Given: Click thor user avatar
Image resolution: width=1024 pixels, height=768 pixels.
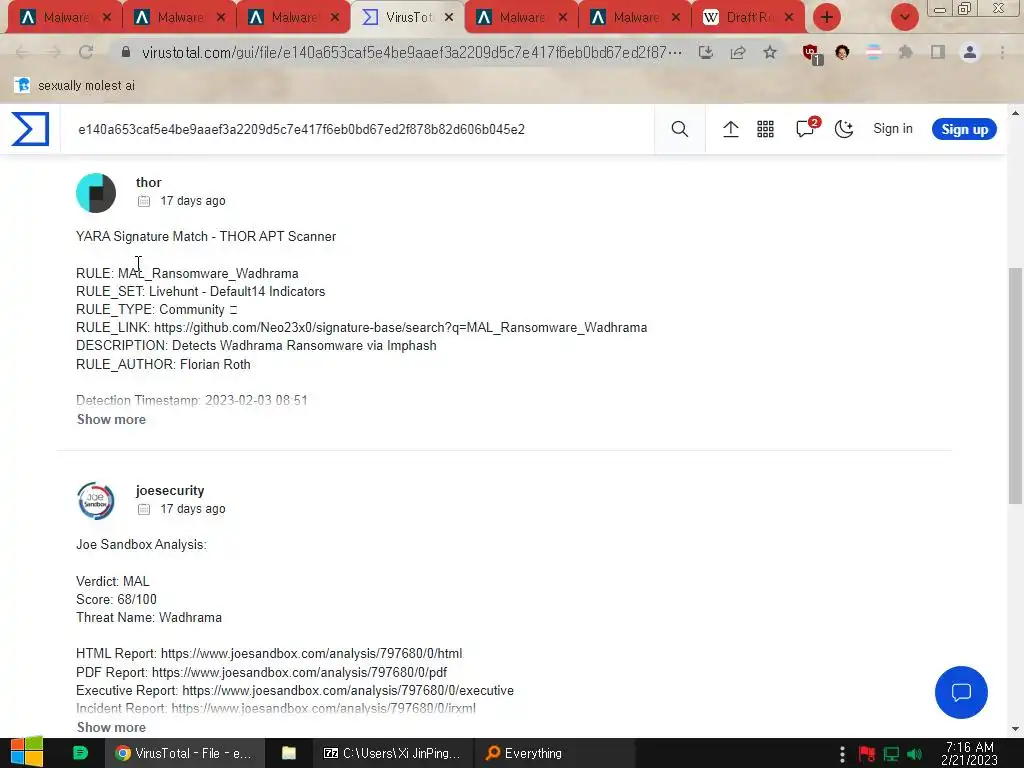Looking at the screenshot, I should 96,193.
